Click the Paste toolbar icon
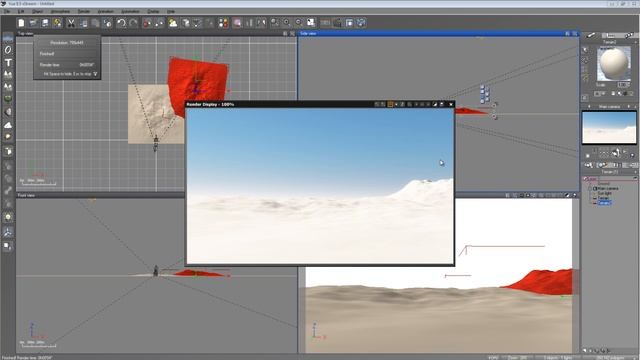Viewport: 640px width, 360px height. coord(96,23)
